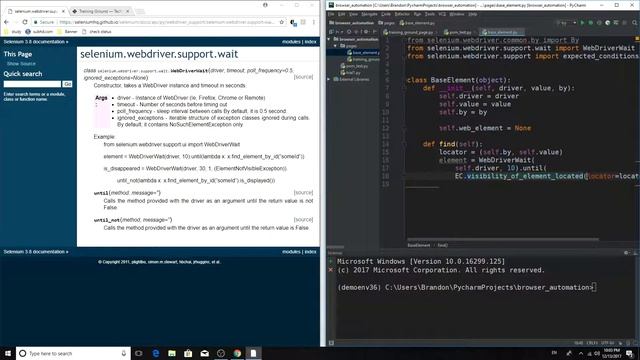Open the PyCharm Code menu
The height and width of the screenshot is (360, 640).
(386, 14)
